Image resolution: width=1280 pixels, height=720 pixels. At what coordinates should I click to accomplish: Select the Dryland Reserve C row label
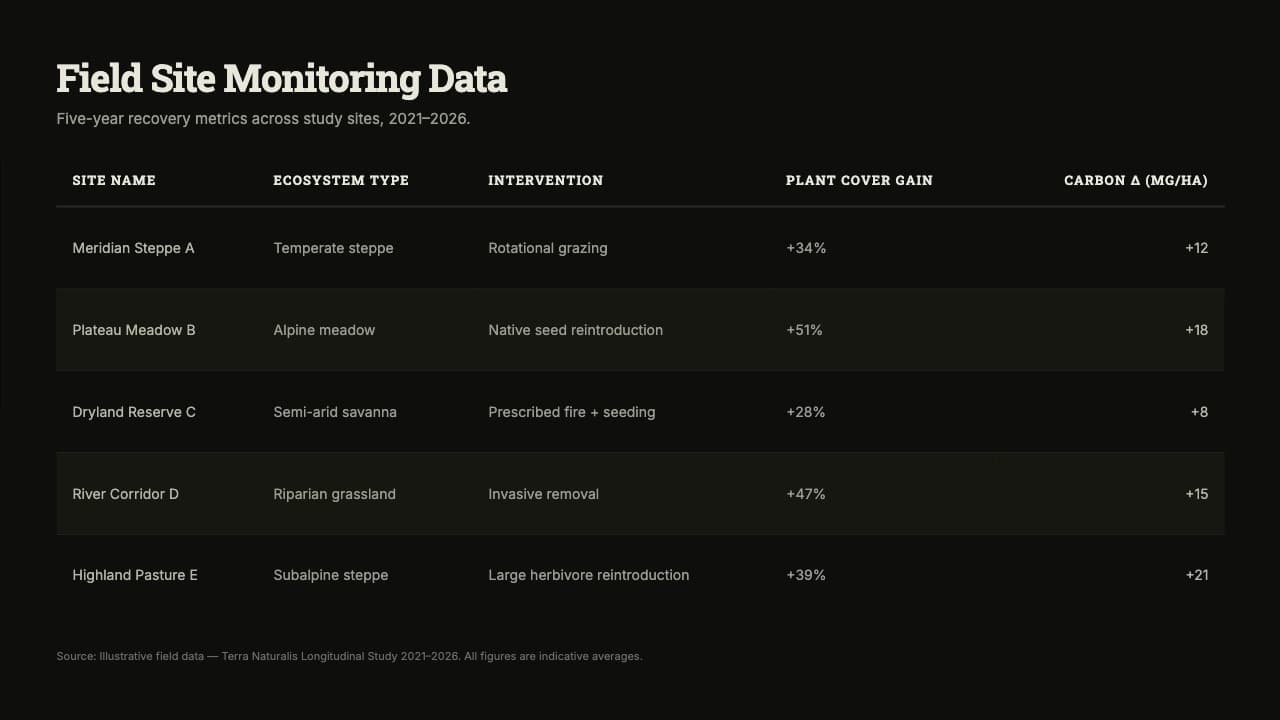[134, 412]
